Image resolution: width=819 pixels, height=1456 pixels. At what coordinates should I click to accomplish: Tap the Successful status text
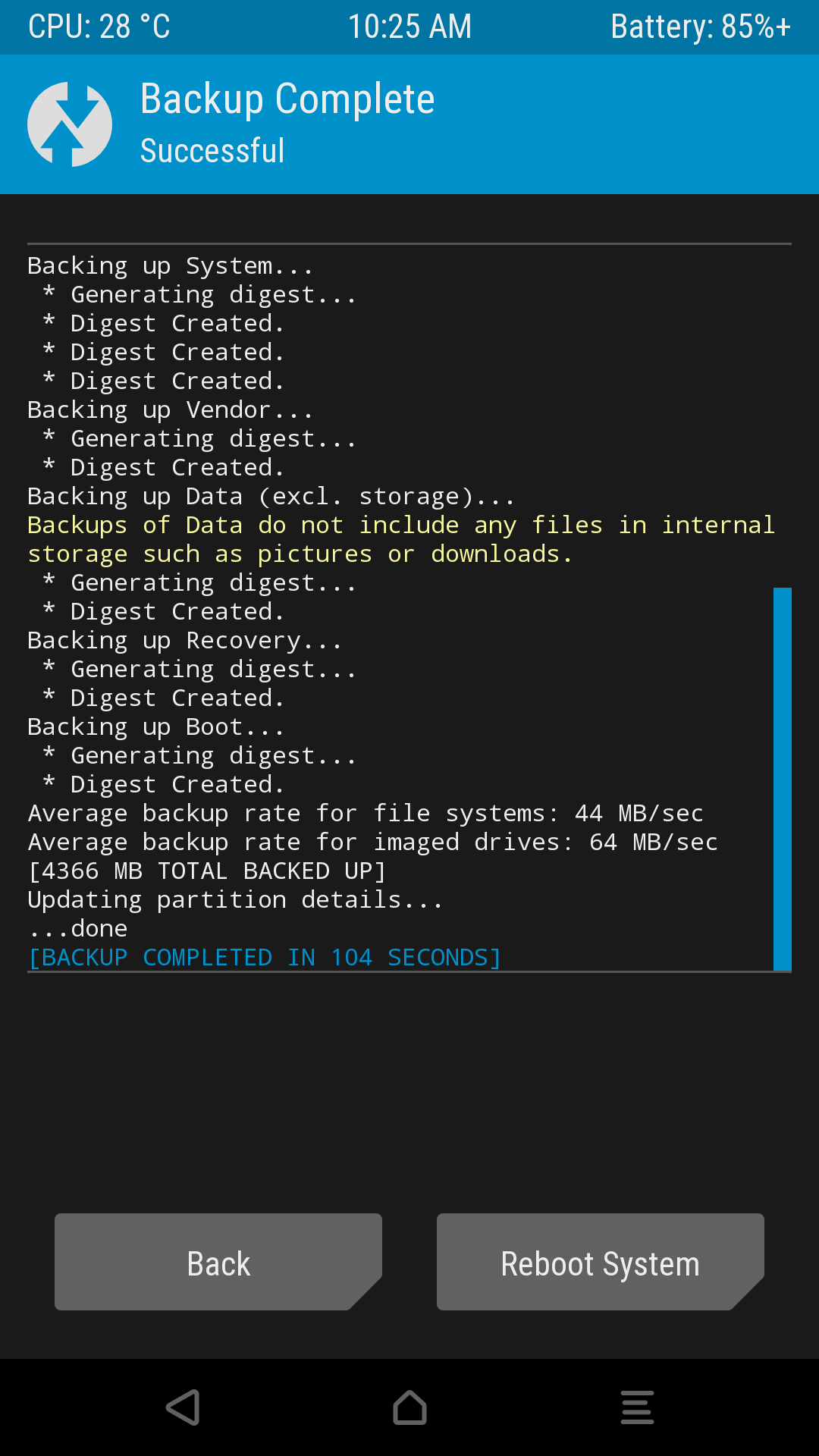click(x=212, y=150)
